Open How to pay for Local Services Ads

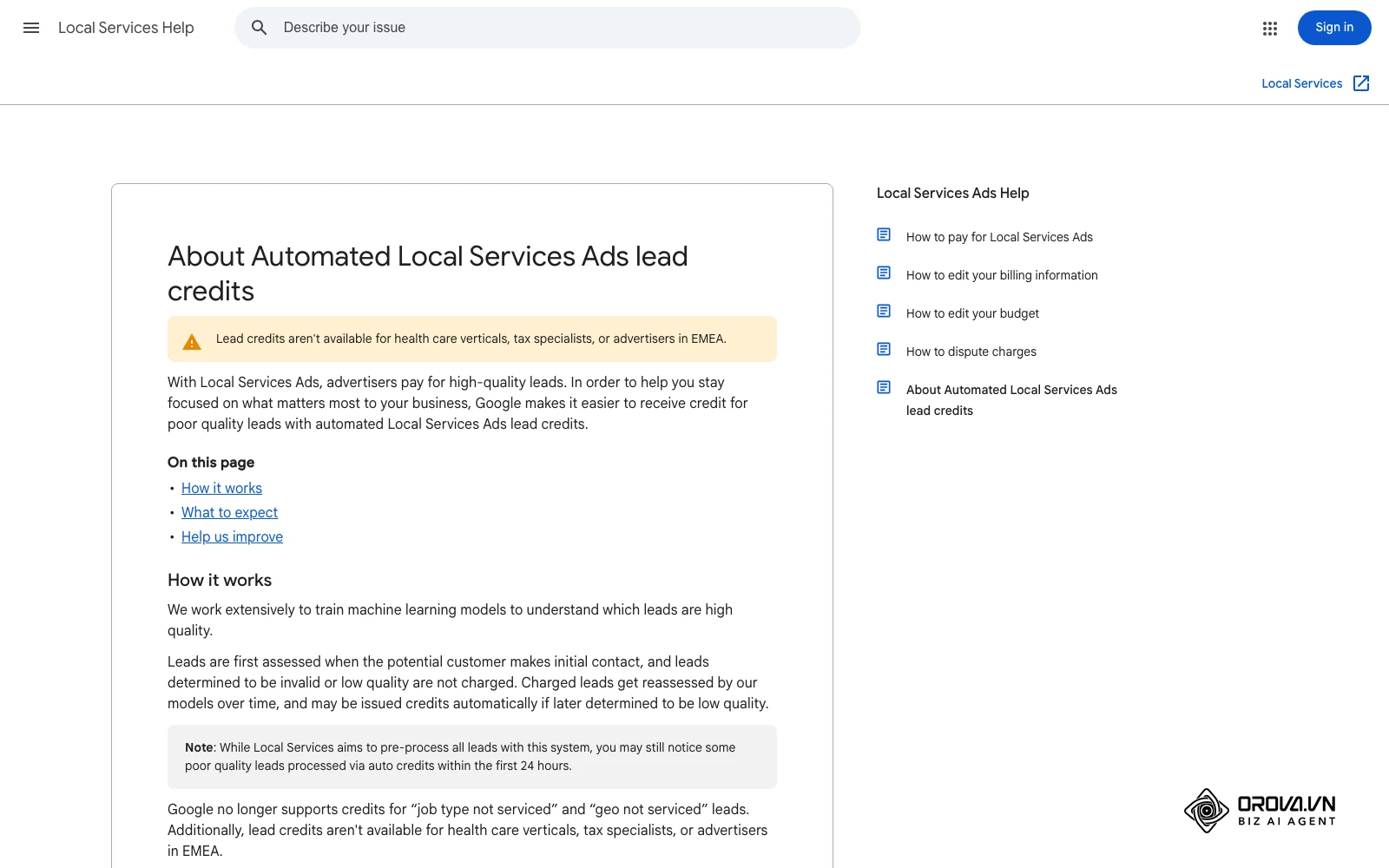pyautogui.click(x=999, y=237)
